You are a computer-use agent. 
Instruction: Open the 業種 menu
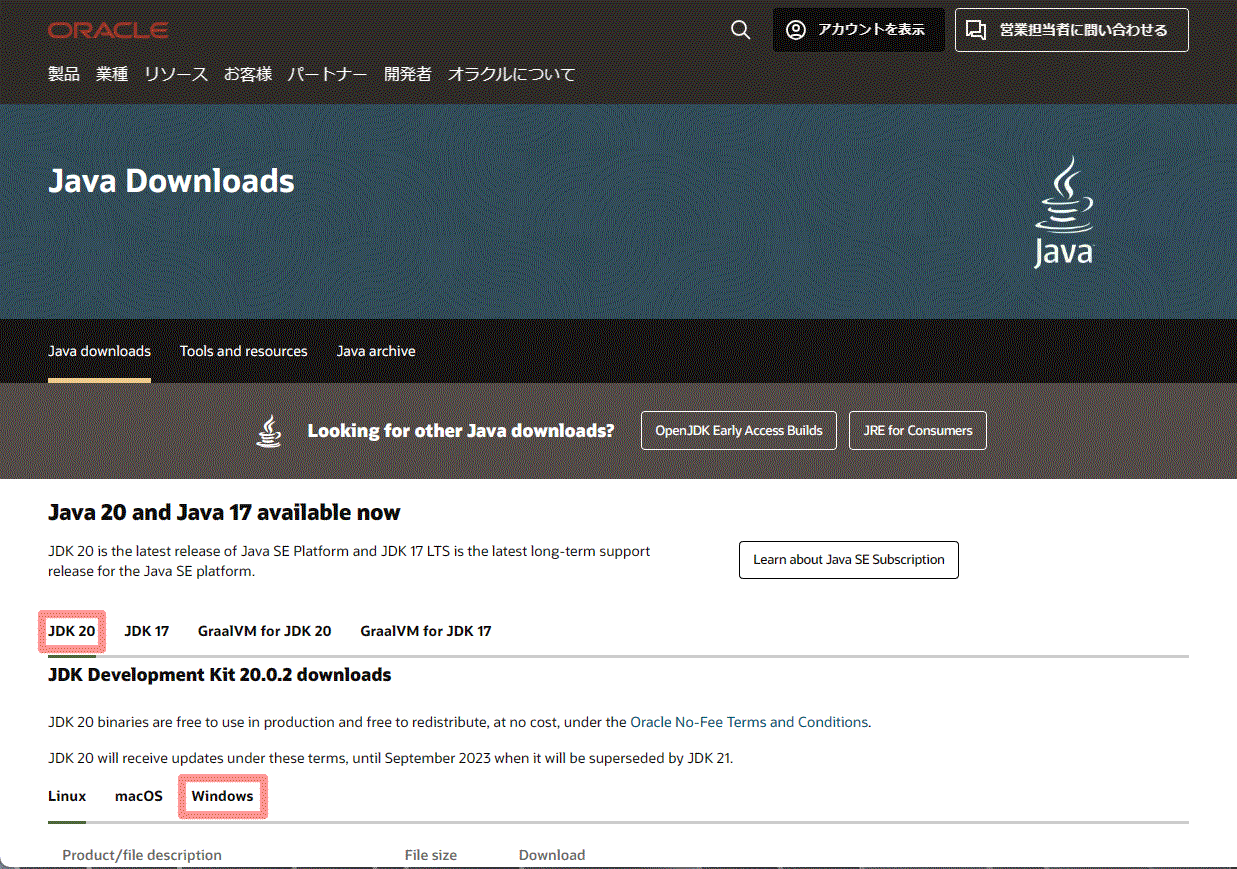(112, 74)
